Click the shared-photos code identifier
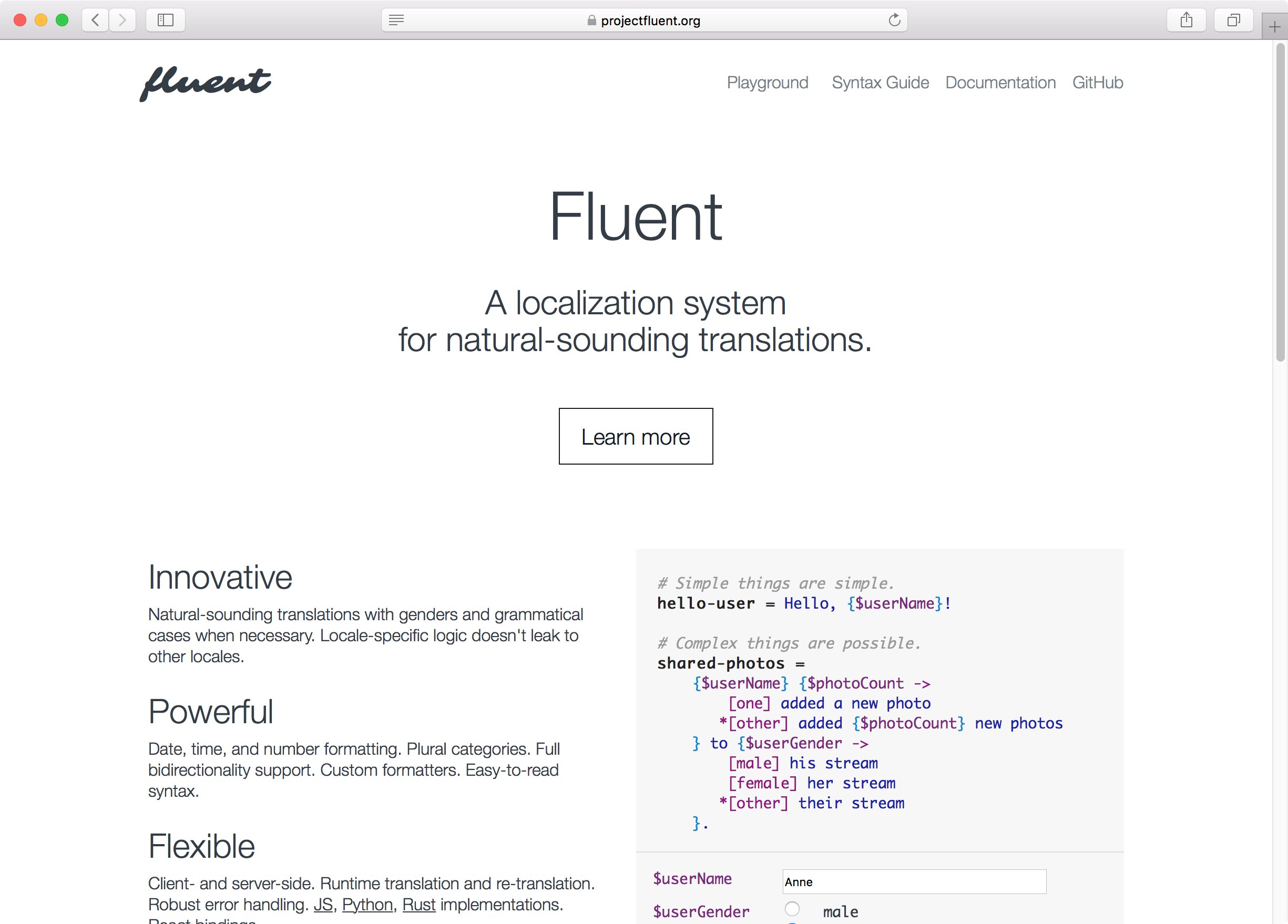 click(x=721, y=663)
